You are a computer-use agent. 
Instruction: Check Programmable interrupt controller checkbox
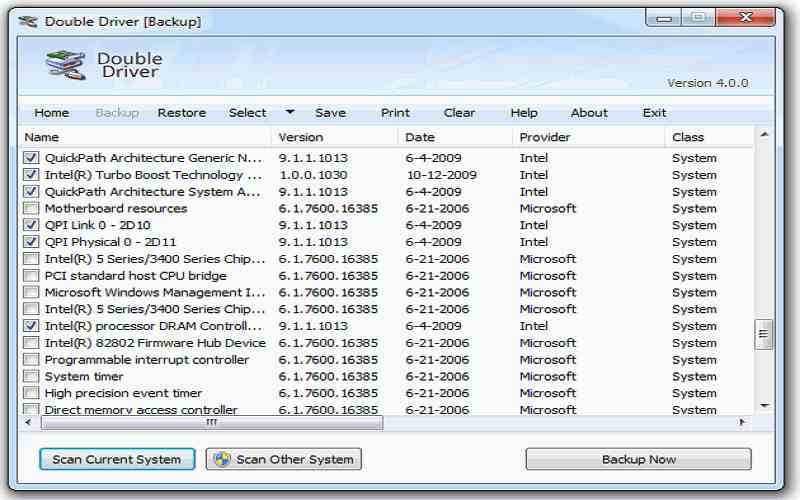pos(31,359)
